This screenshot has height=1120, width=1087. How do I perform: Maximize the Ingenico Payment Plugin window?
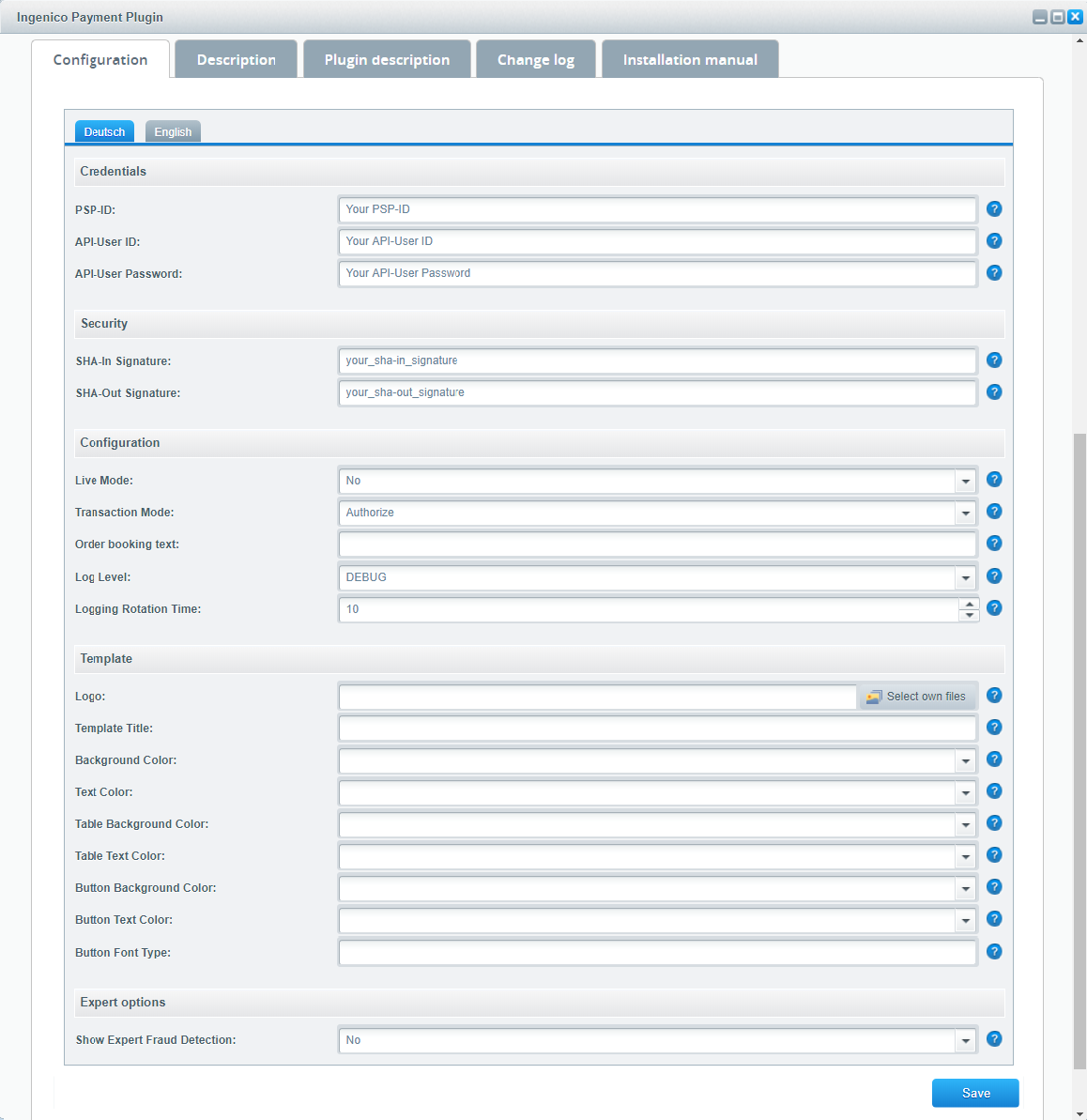point(1058,17)
